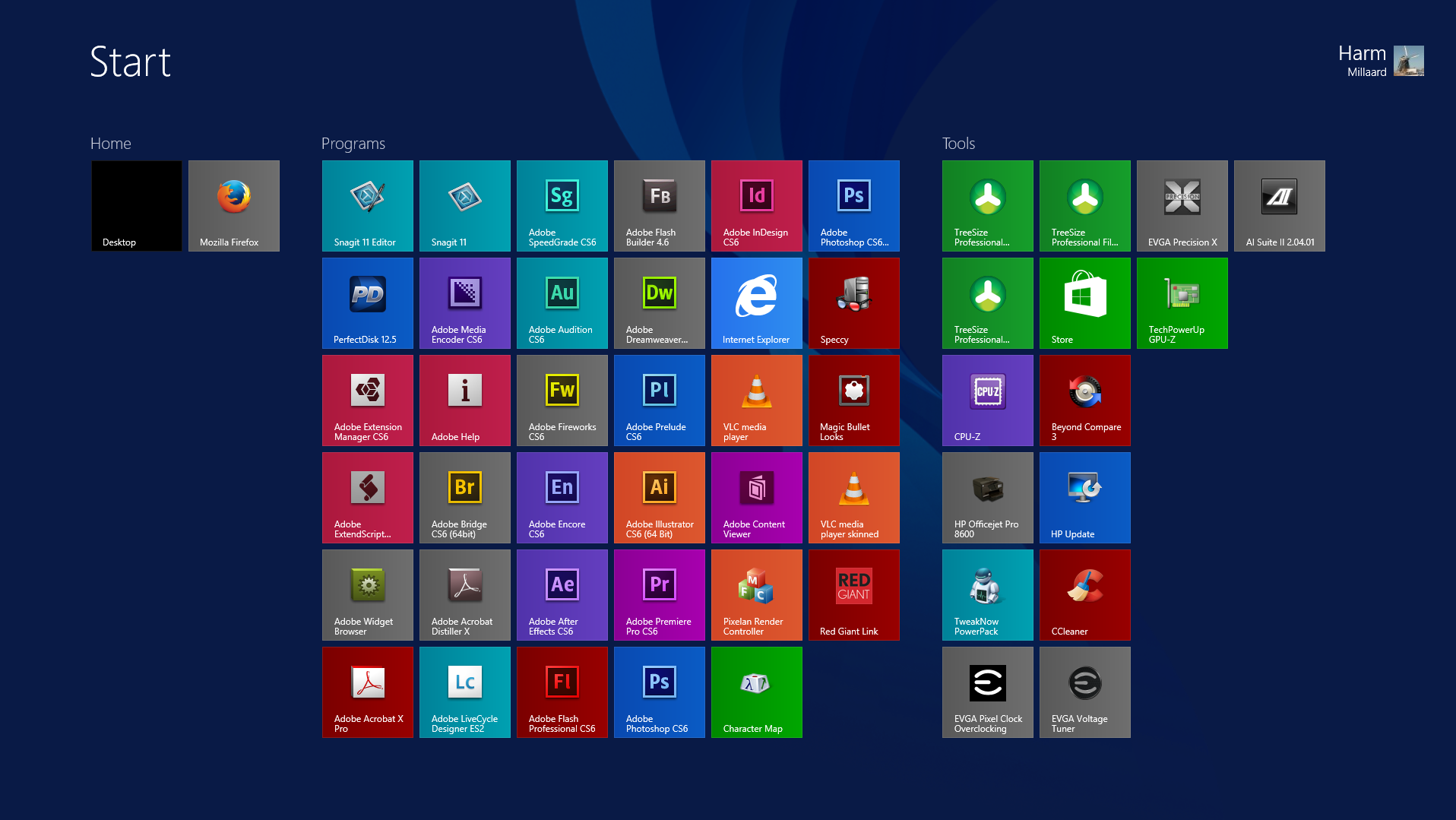Open Adobe Widget Browser
This screenshot has height=820, width=1456.
(x=368, y=595)
